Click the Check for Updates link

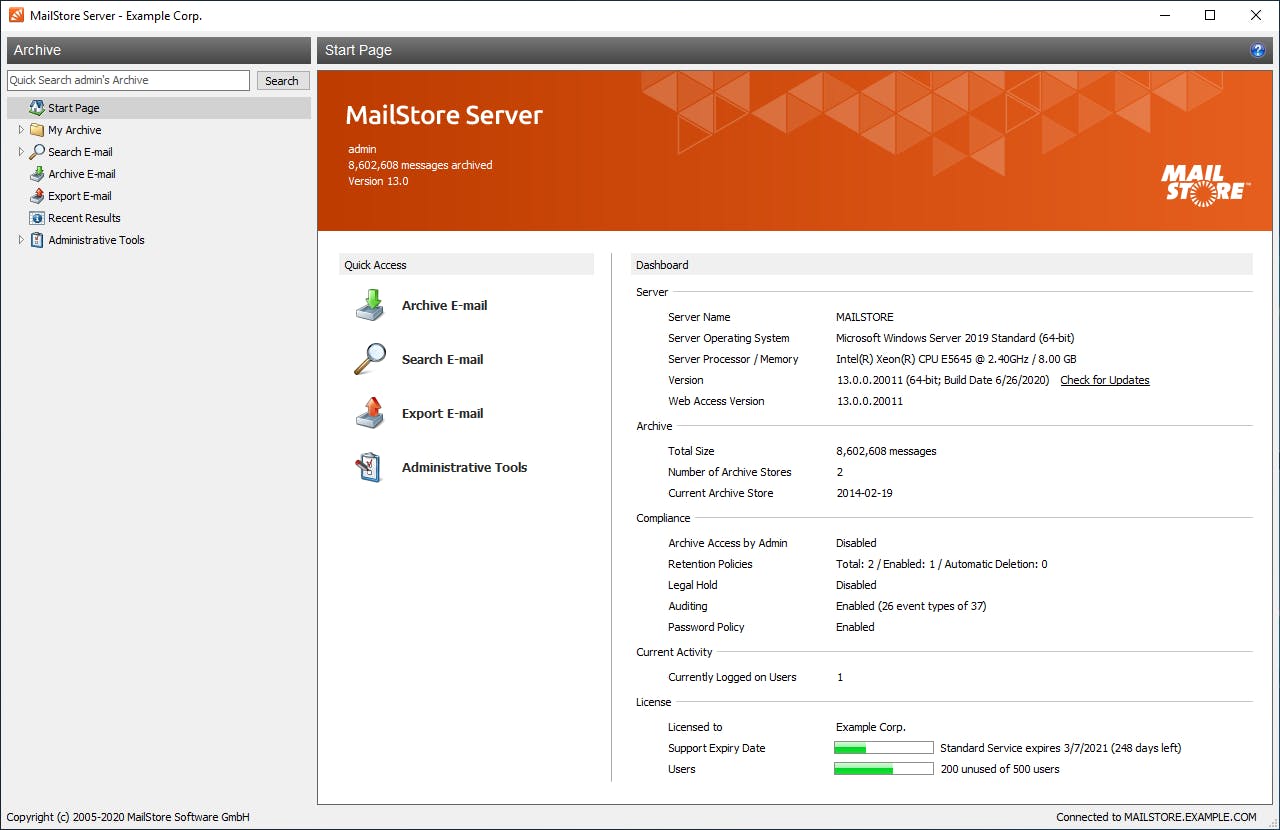click(1104, 380)
